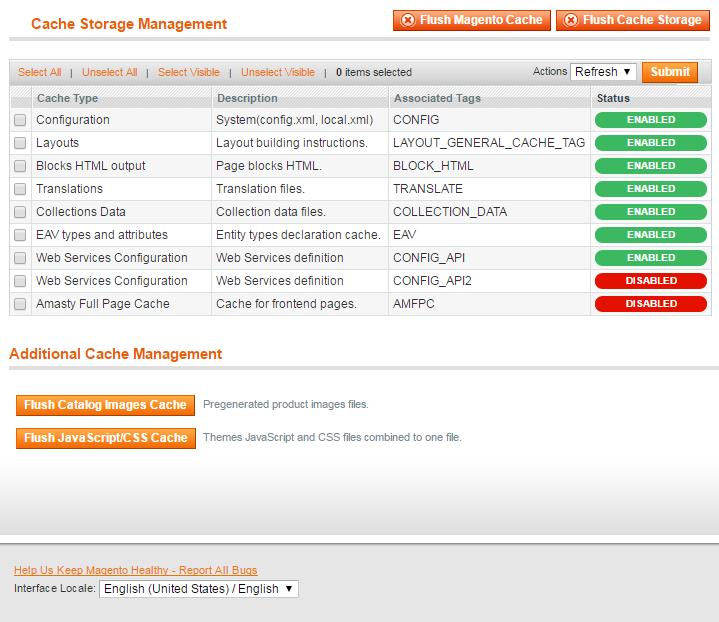Check the Layouts cache checkbox
719x622 pixels.
click(x=20, y=143)
